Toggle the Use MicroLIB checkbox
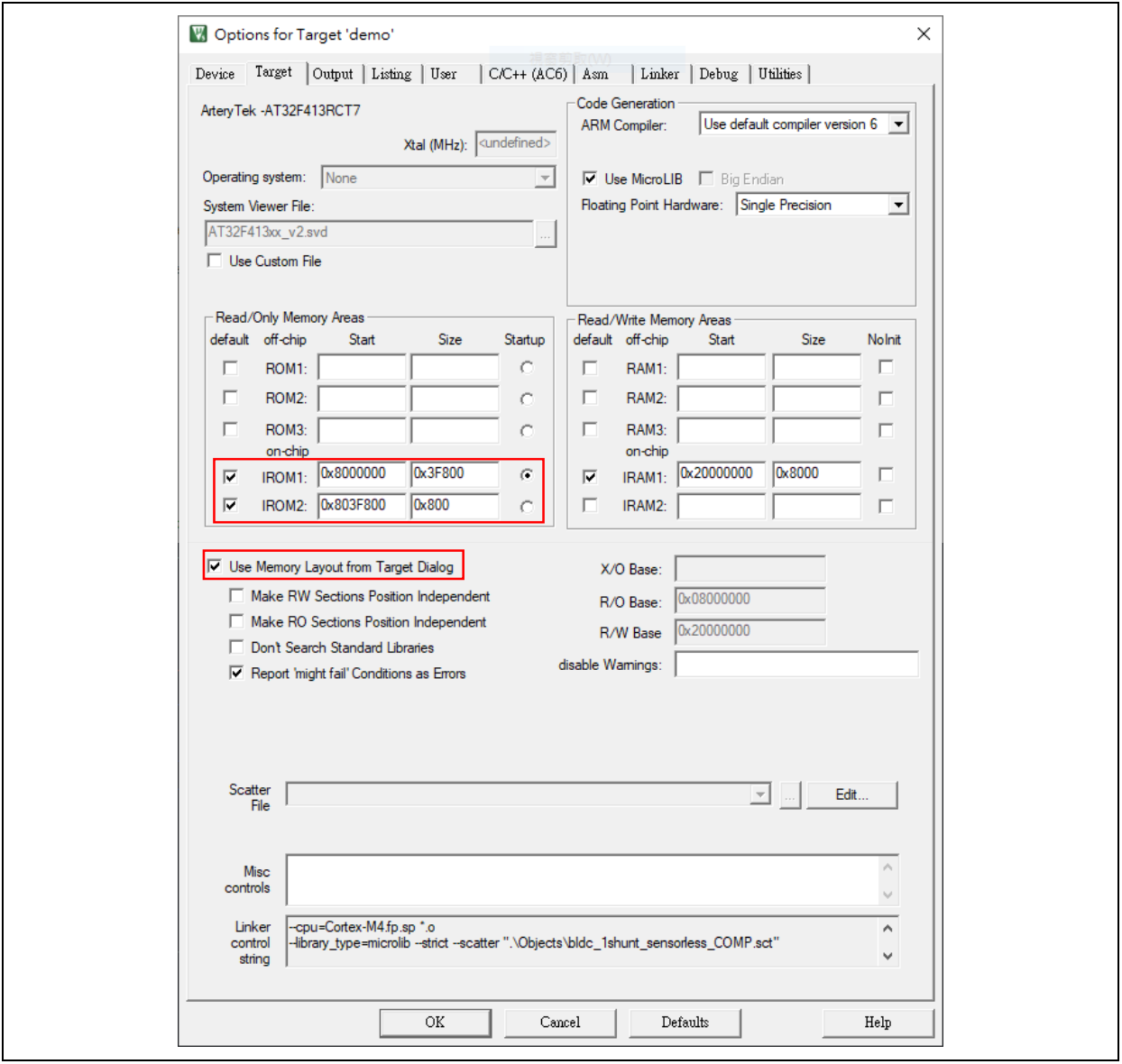The image size is (1122, 1064). pyautogui.click(x=590, y=179)
